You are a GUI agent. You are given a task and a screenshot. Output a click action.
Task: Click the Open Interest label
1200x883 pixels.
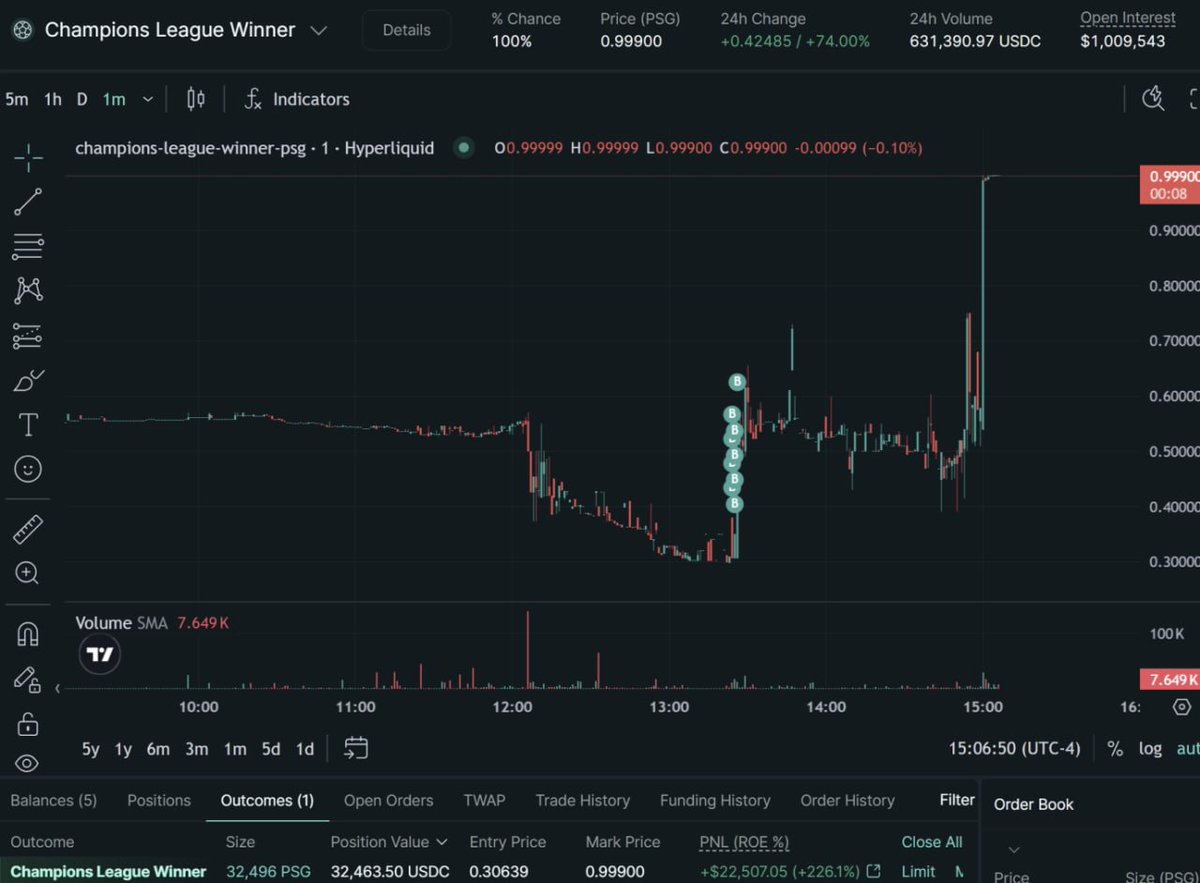(x=1127, y=18)
